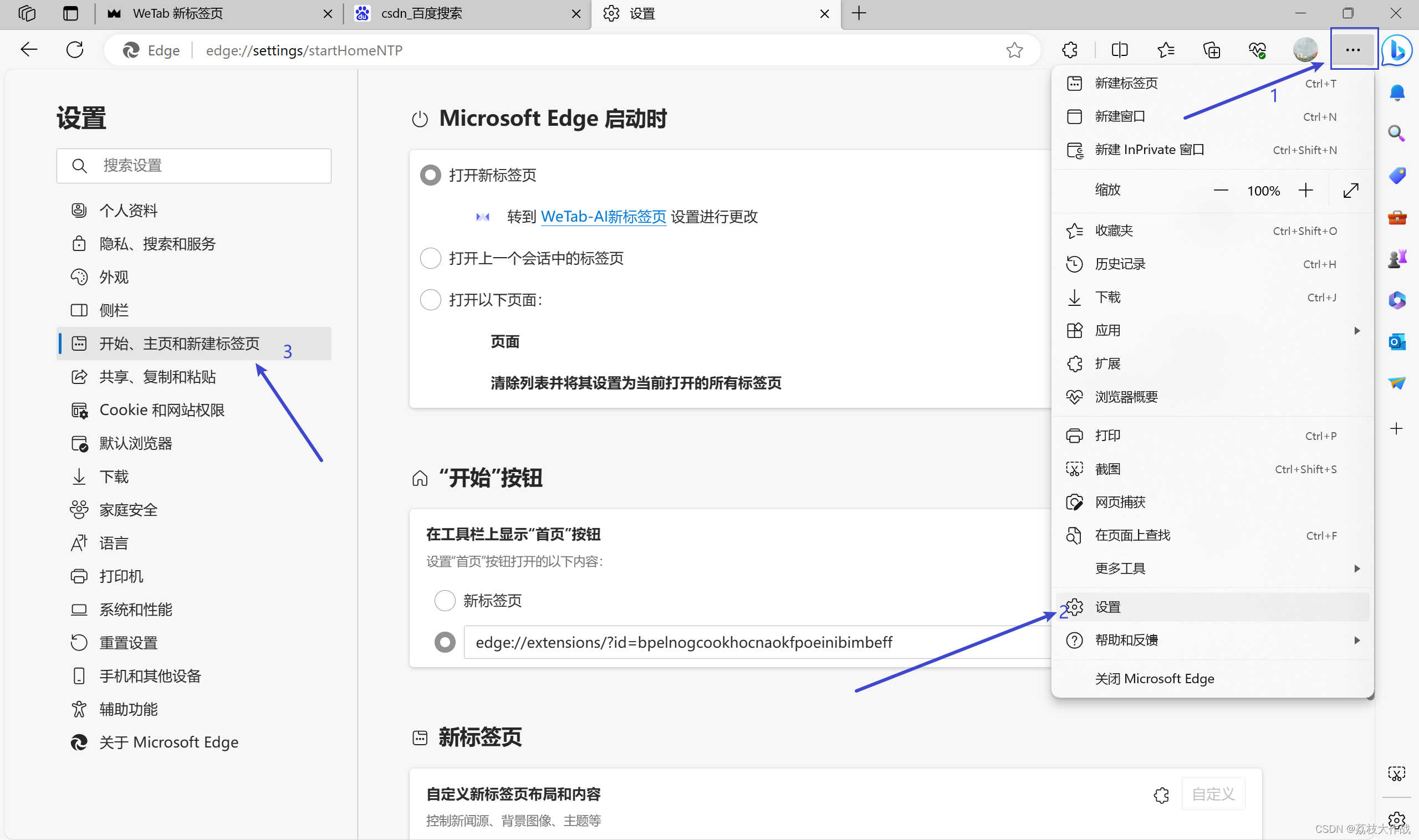Open the Bing Copilot sidebar icon
Screen dimensions: 1419x840
1397,50
